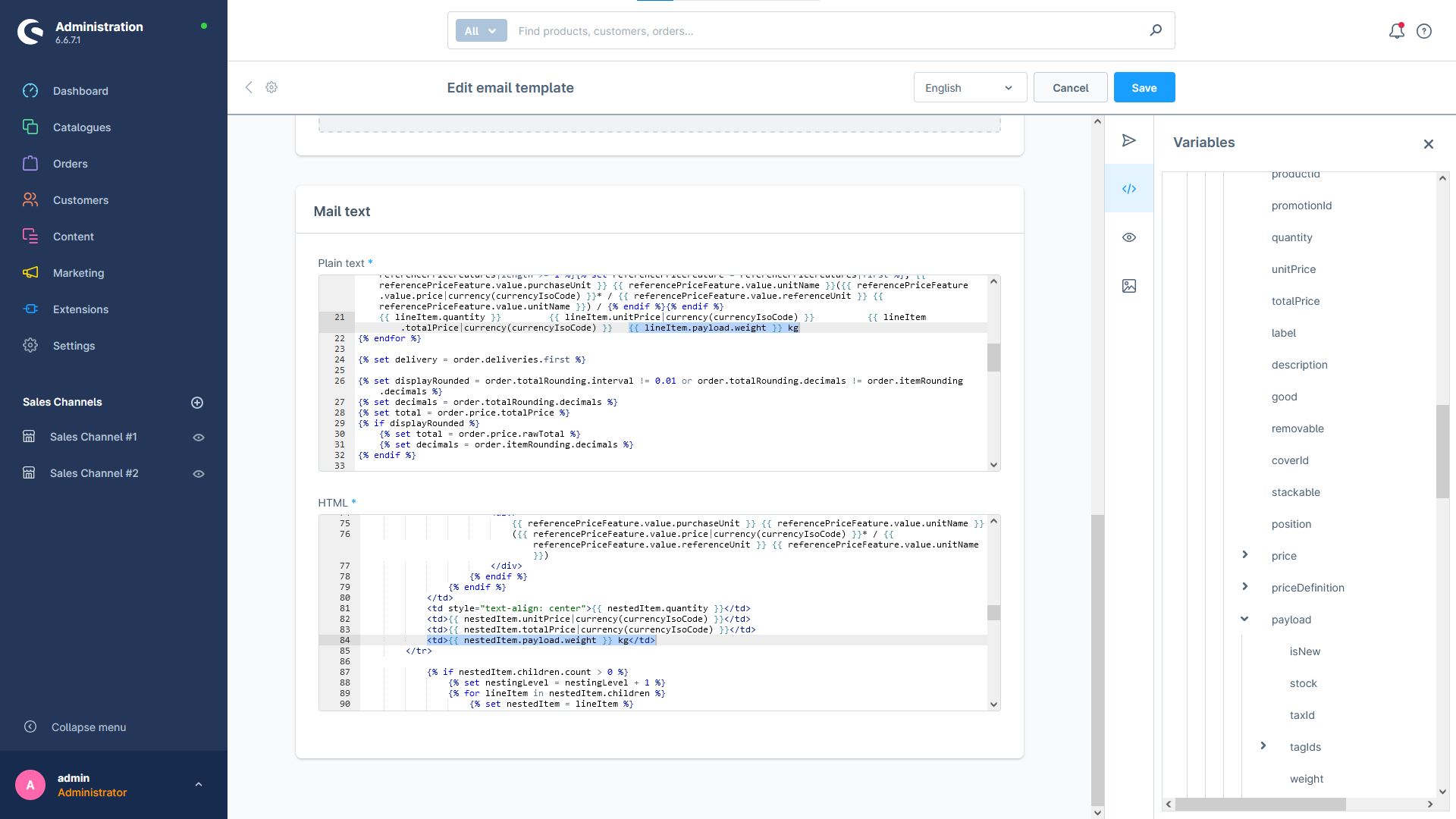
Task: Click the Cancel button
Action: 1070,87
